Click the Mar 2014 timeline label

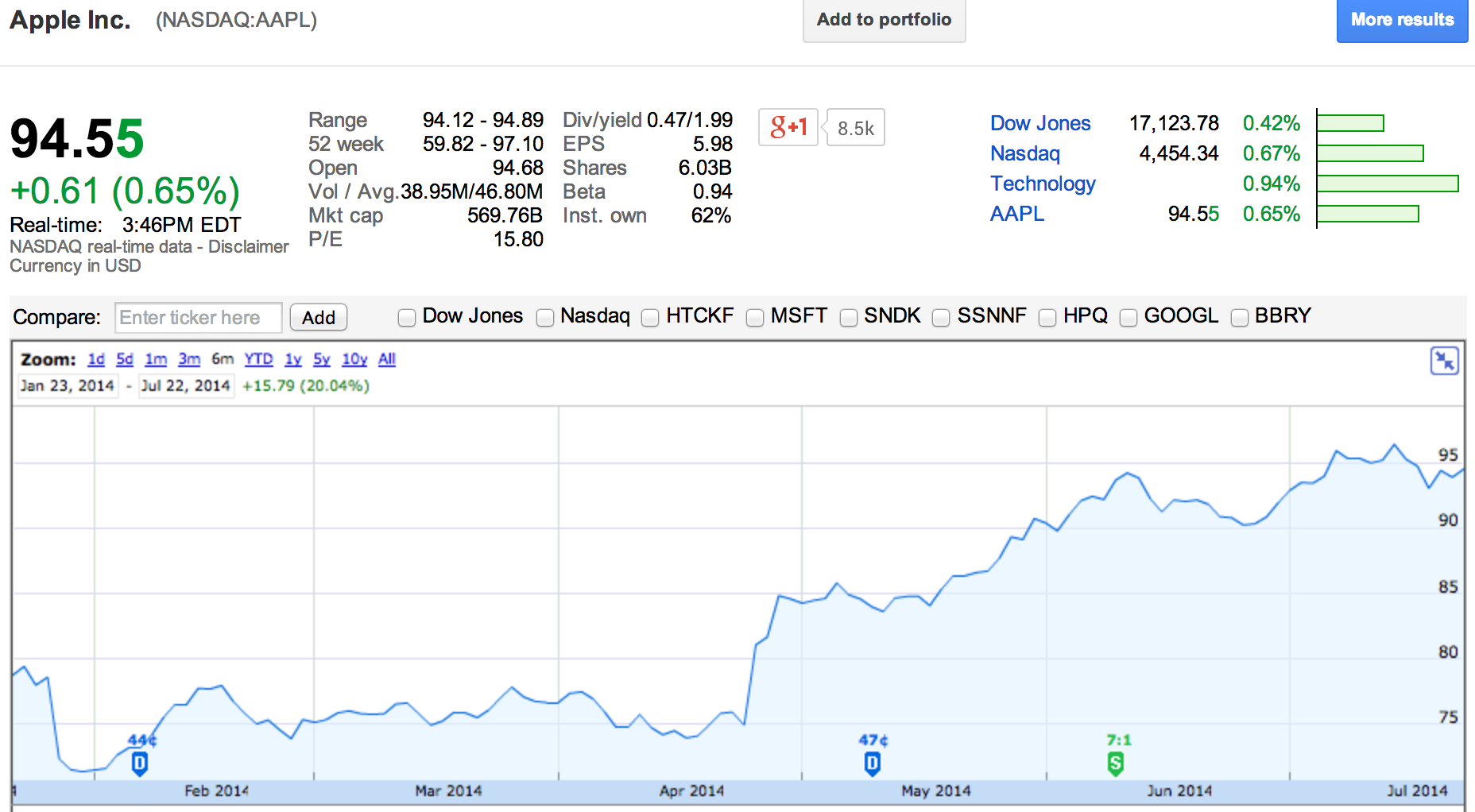(x=448, y=791)
